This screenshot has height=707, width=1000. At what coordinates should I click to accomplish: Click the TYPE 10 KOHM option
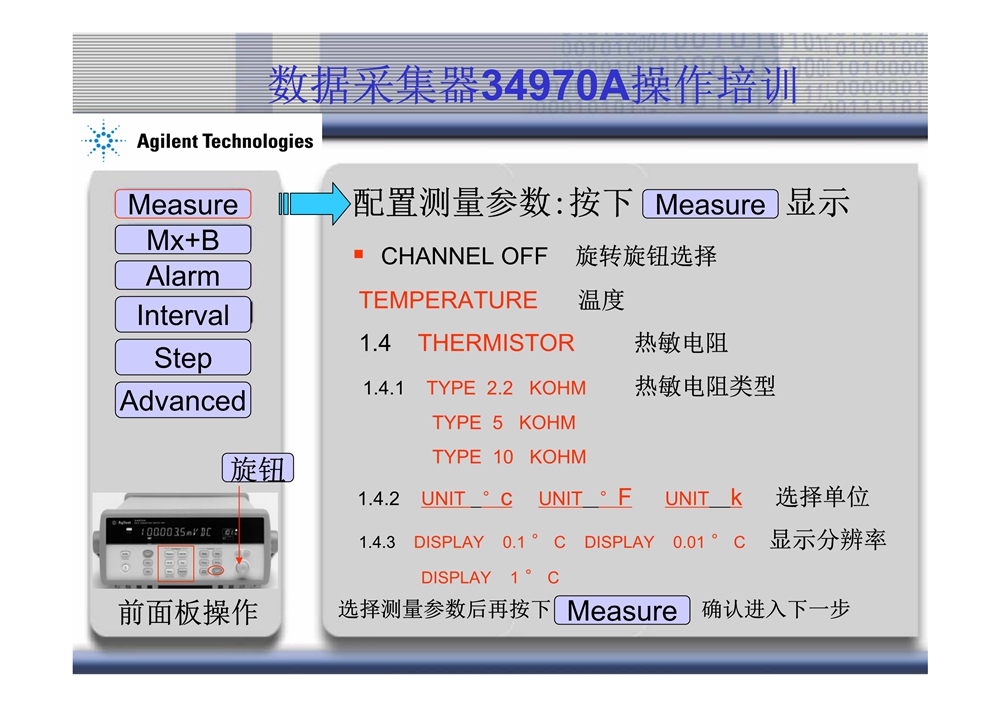point(509,457)
